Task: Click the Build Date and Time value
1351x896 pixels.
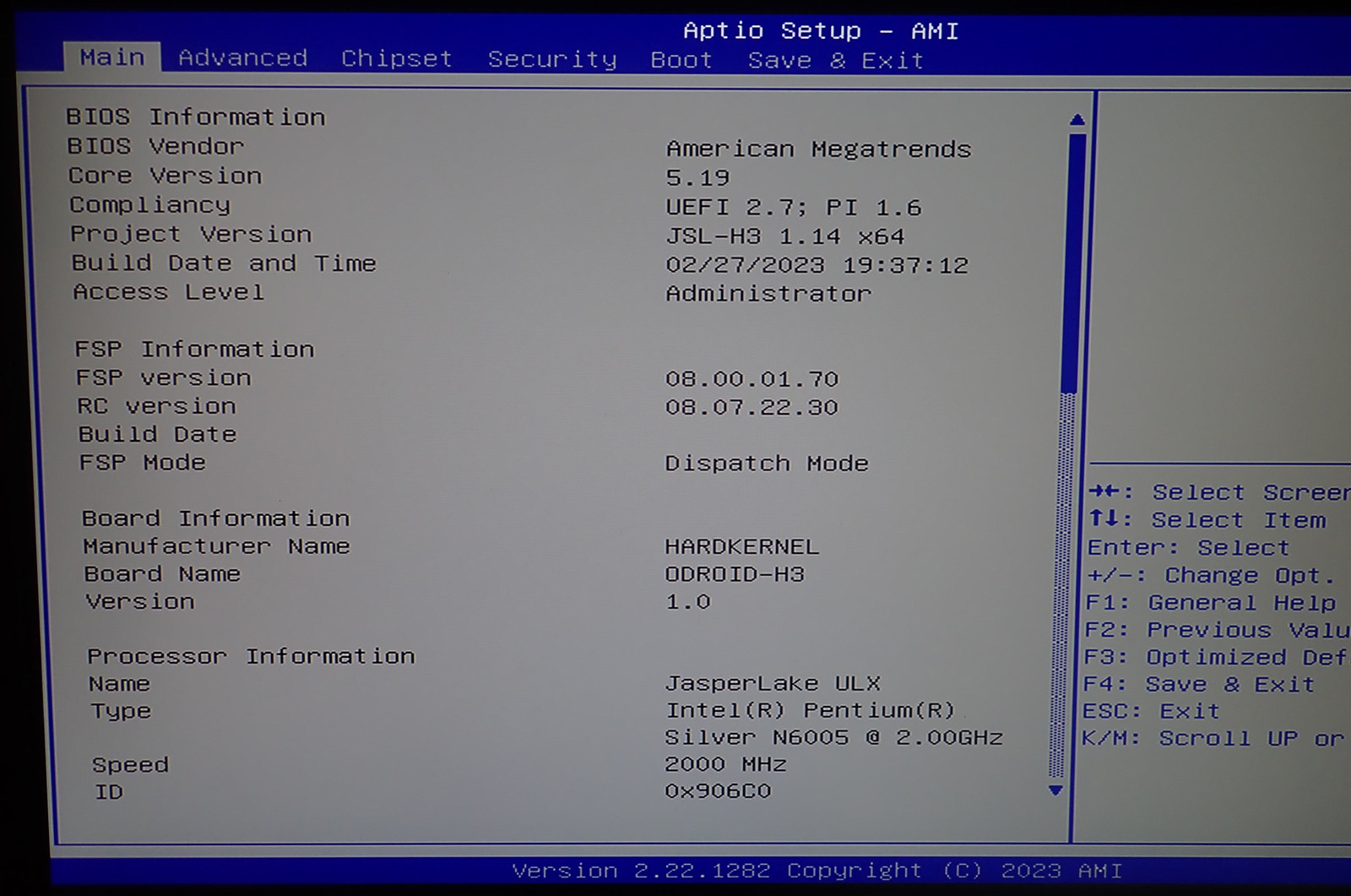Action: click(x=816, y=265)
